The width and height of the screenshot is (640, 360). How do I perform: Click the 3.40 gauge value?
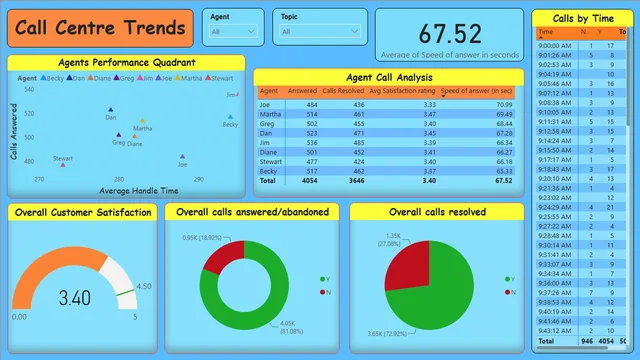point(75,298)
